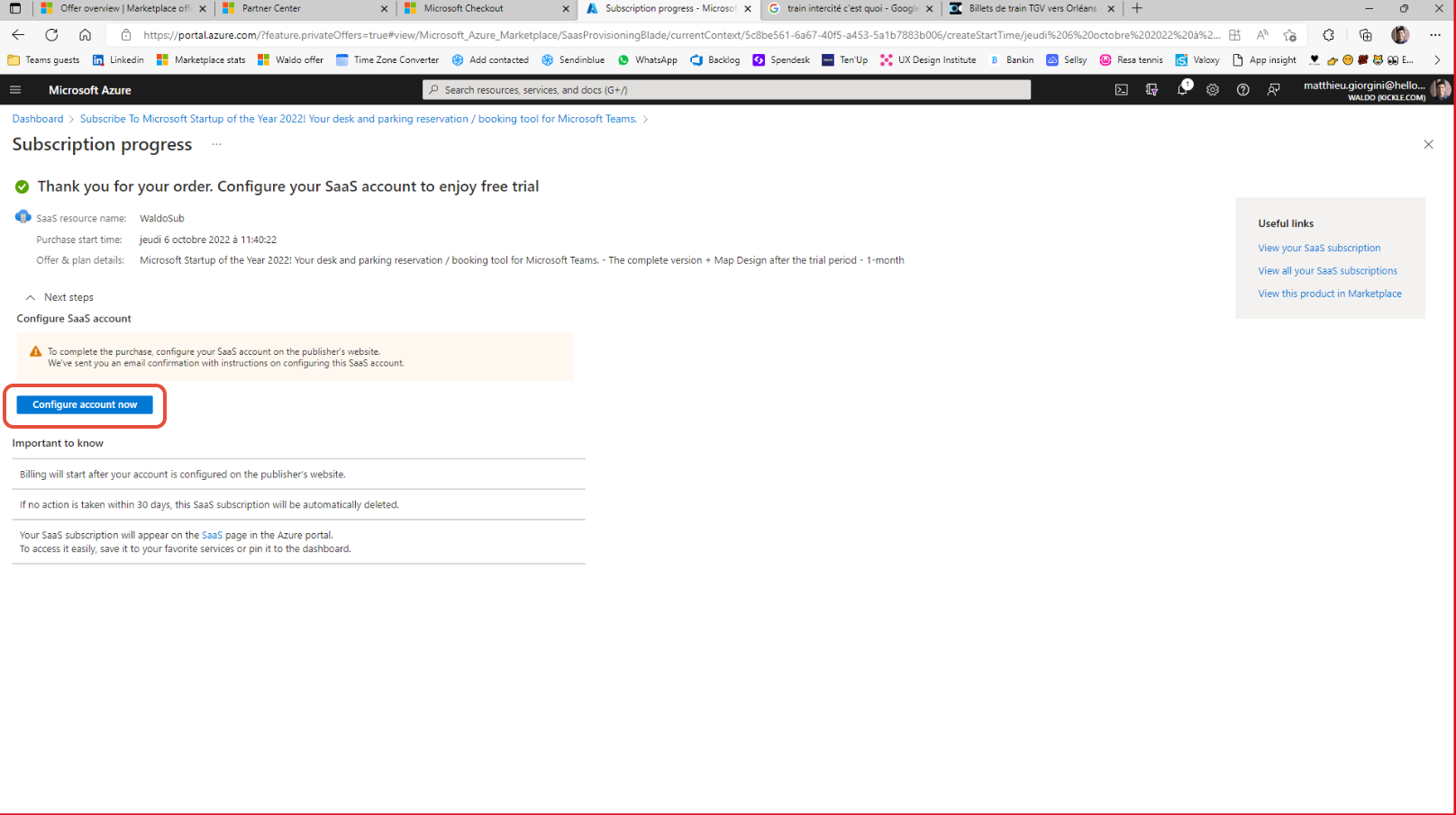Open the Edge tab actions menu
This screenshot has height=815, width=1456.
(x=14, y=8)
